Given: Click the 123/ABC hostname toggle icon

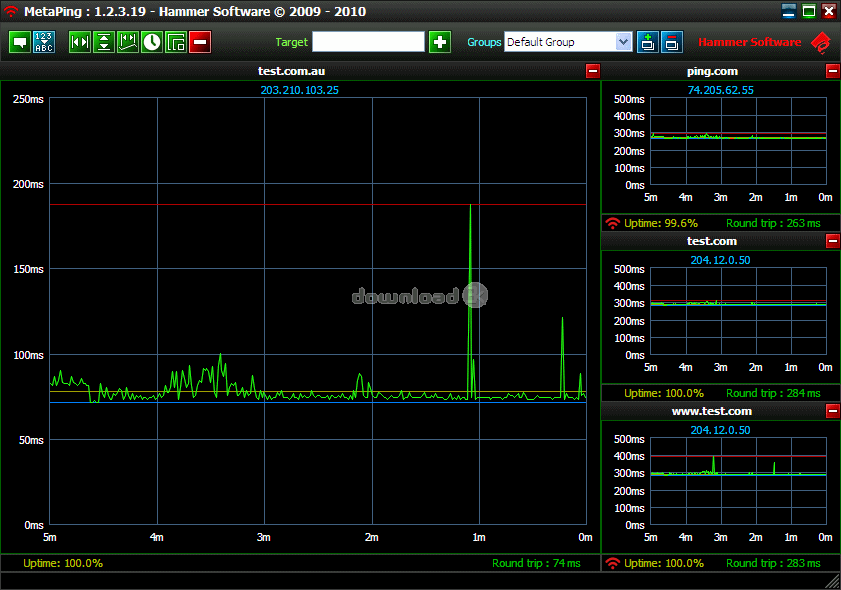Looking at the screenshot, I should coord(44,42).
